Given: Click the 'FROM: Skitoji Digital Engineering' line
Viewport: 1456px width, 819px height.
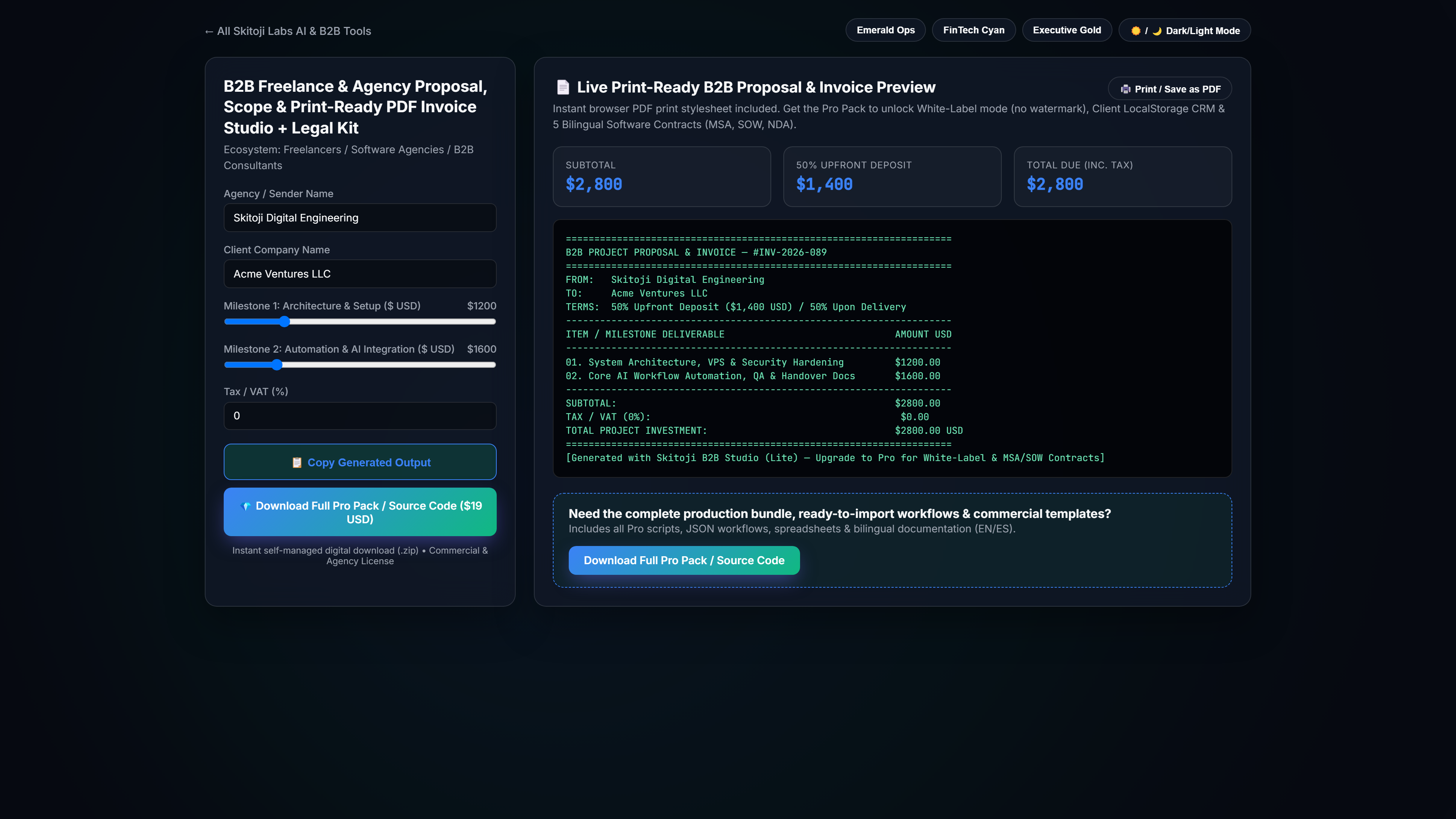Looking at the screenshot, I should point(665,280).
